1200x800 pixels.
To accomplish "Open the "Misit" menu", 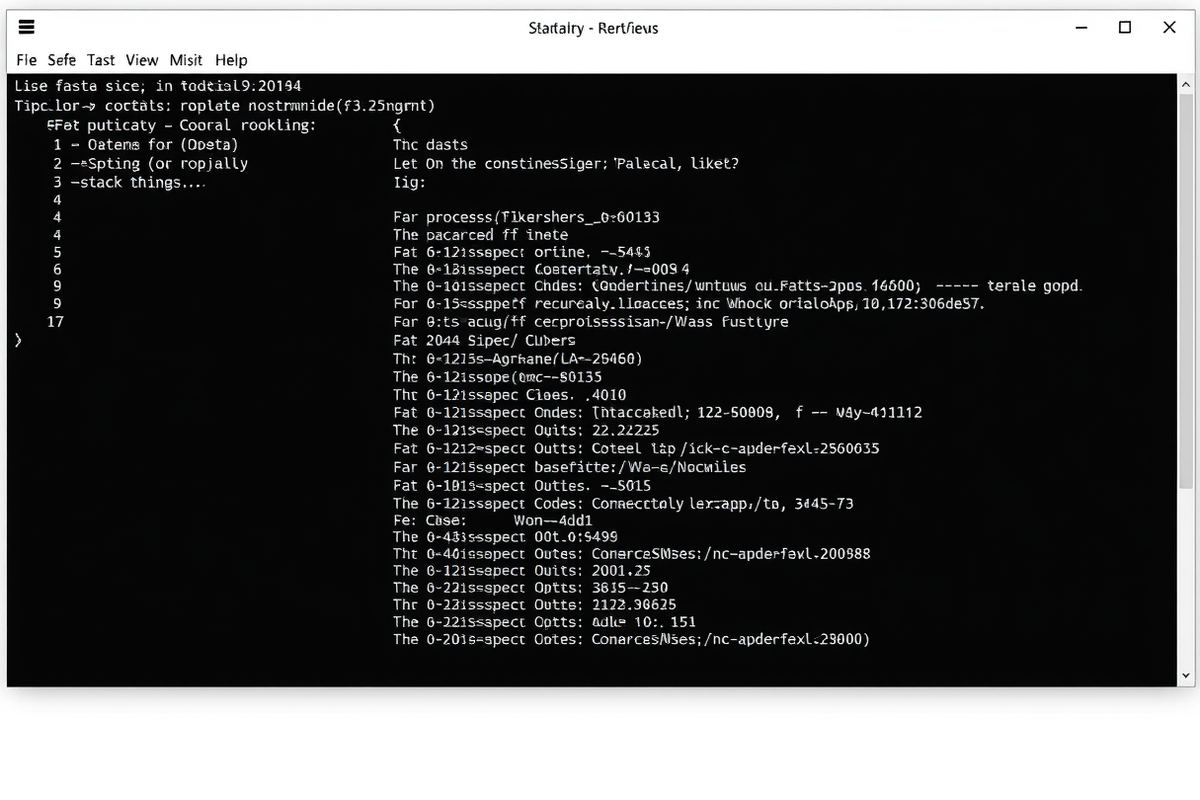I will point(186,60).
